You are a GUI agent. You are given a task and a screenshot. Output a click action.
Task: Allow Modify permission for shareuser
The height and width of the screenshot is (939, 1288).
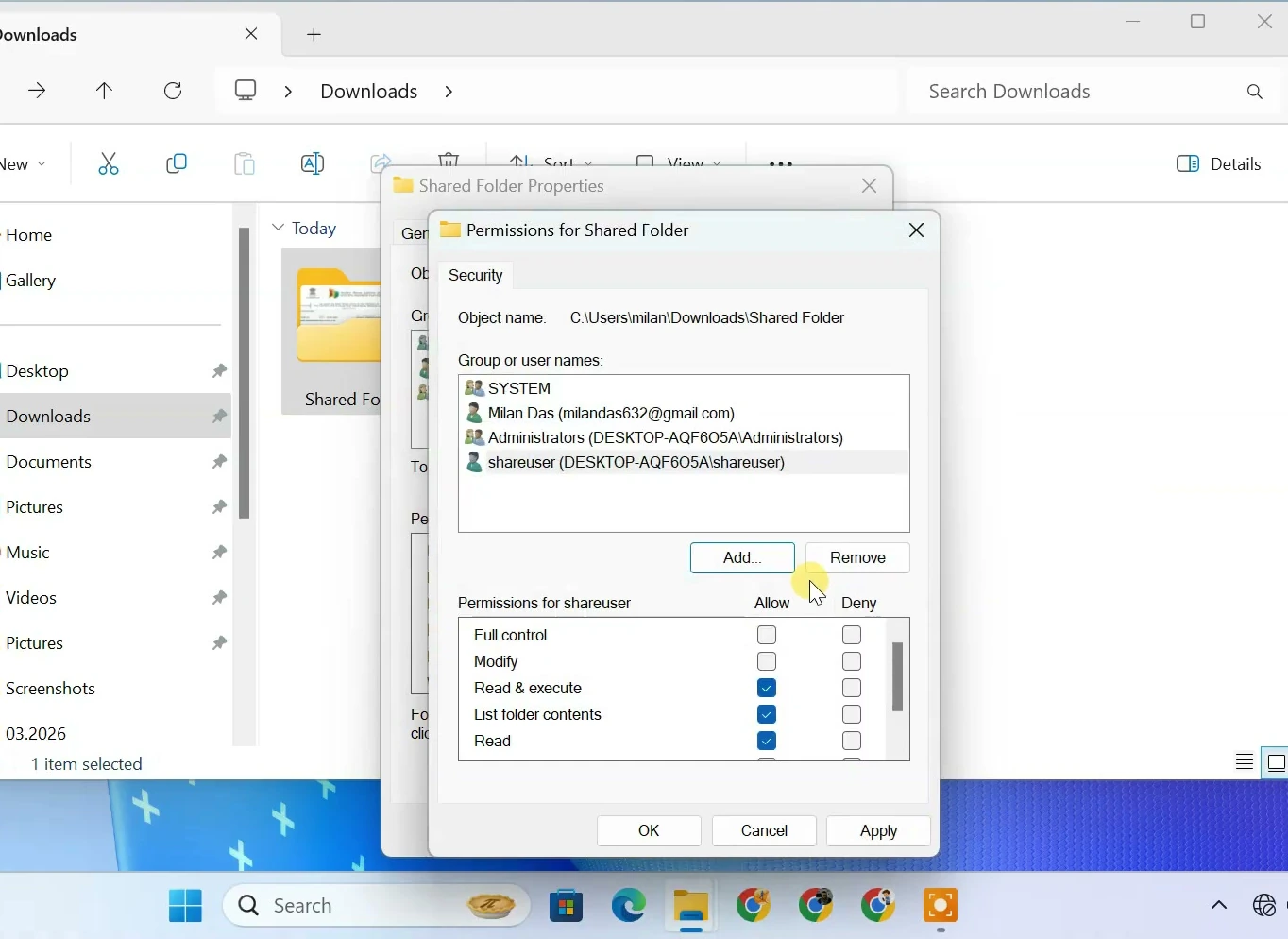pyautogui.click(x=767, y=661)
